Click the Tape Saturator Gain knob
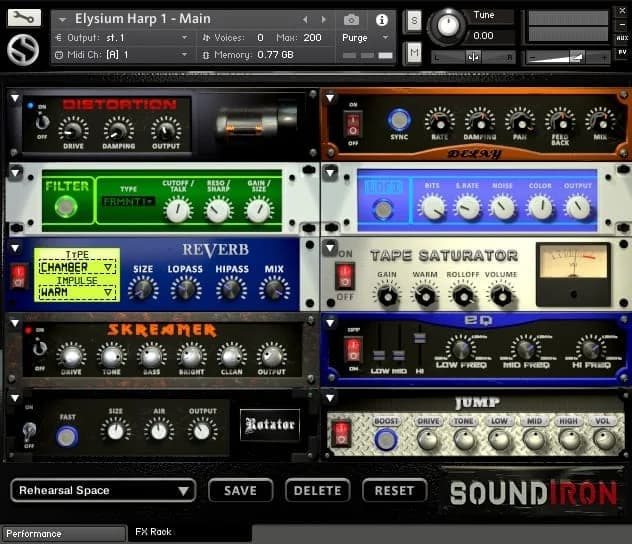Viewport: 632px width, 544px height. 387,296
